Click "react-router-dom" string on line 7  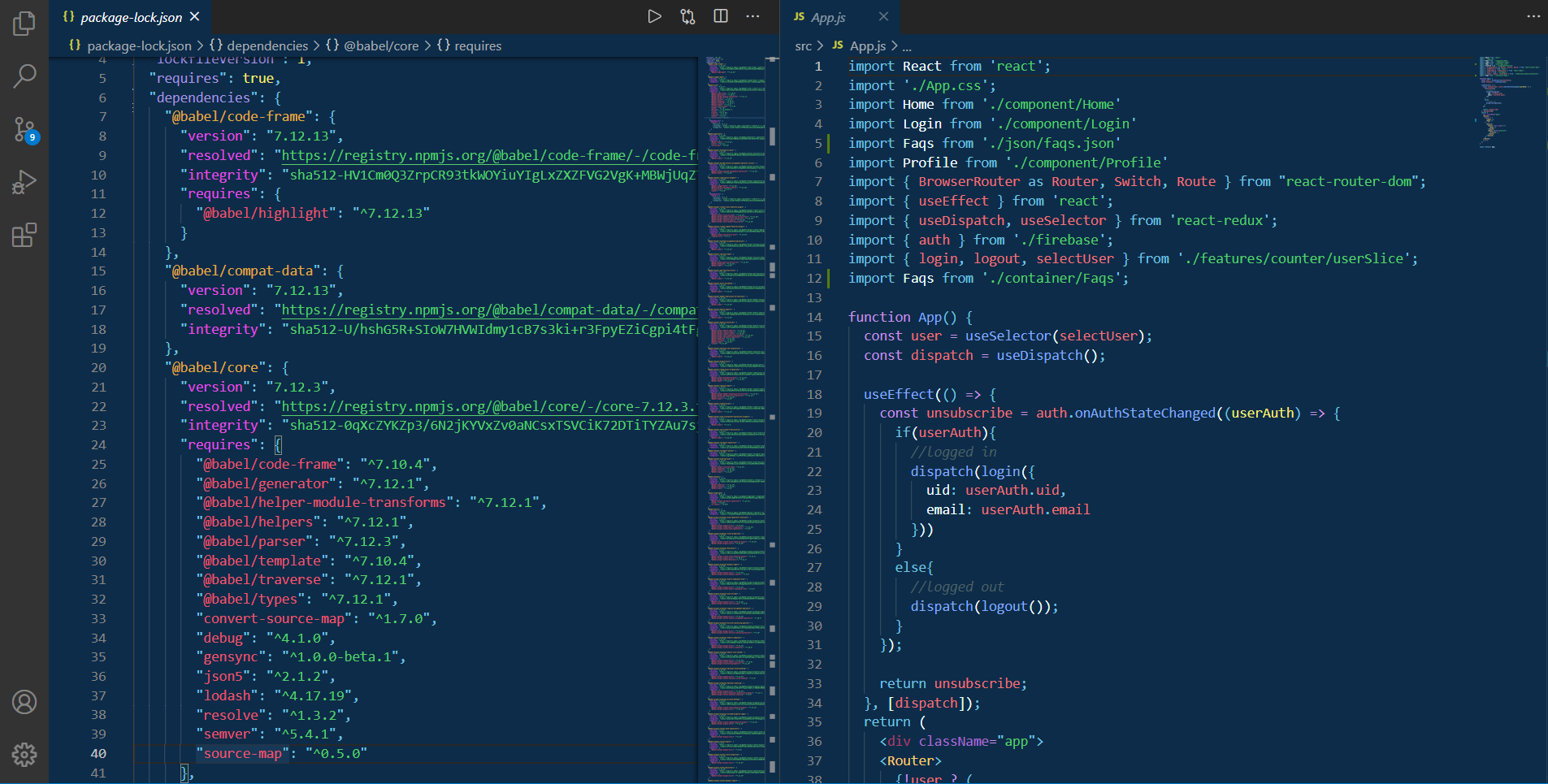click(1349, 181)
